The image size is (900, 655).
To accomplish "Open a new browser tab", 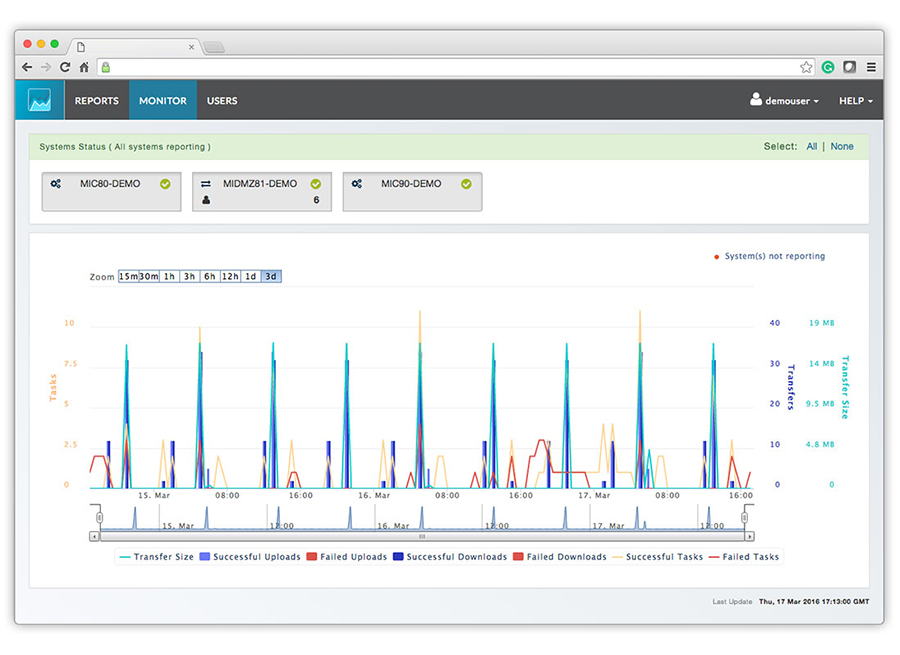I will [214, 47].
